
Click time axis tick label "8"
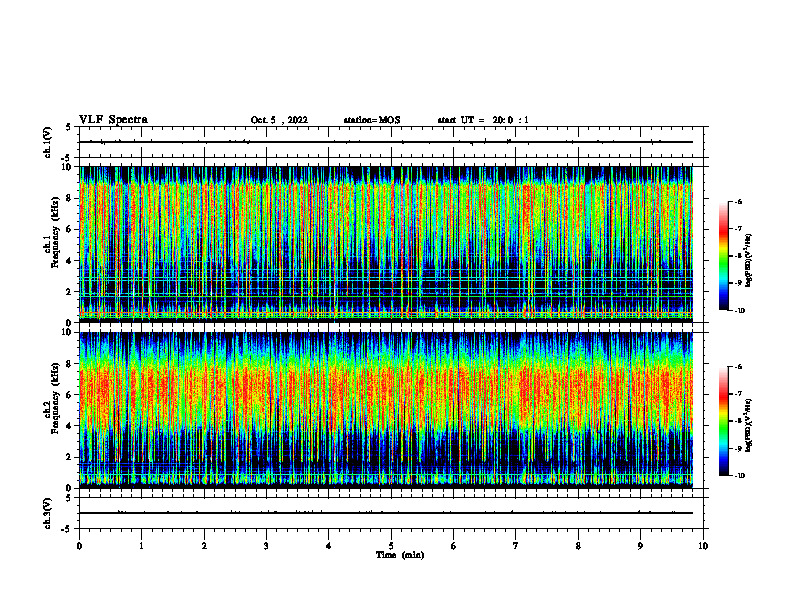(x=578, y=546)
